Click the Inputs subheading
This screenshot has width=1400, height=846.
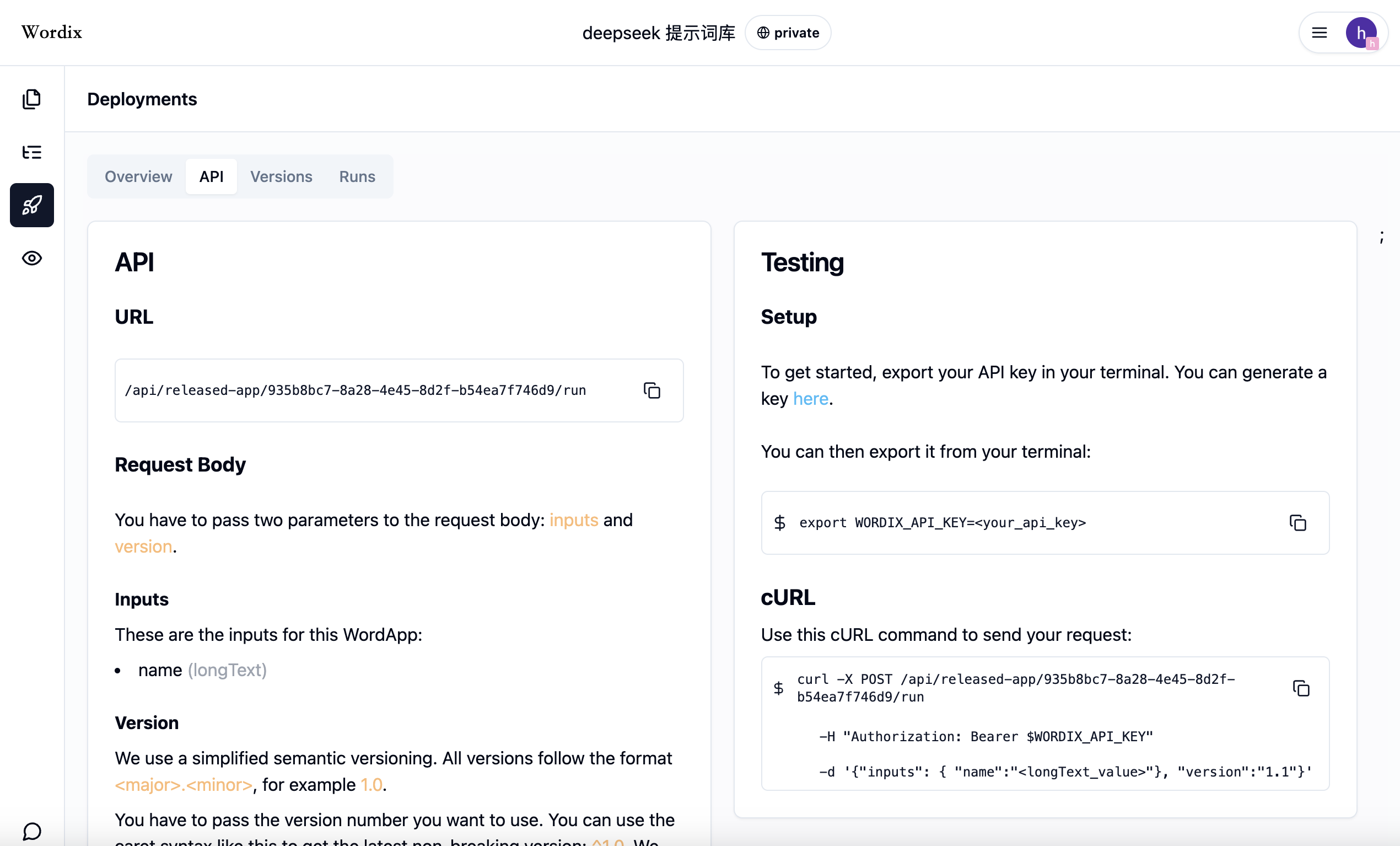tap(142, 599)
